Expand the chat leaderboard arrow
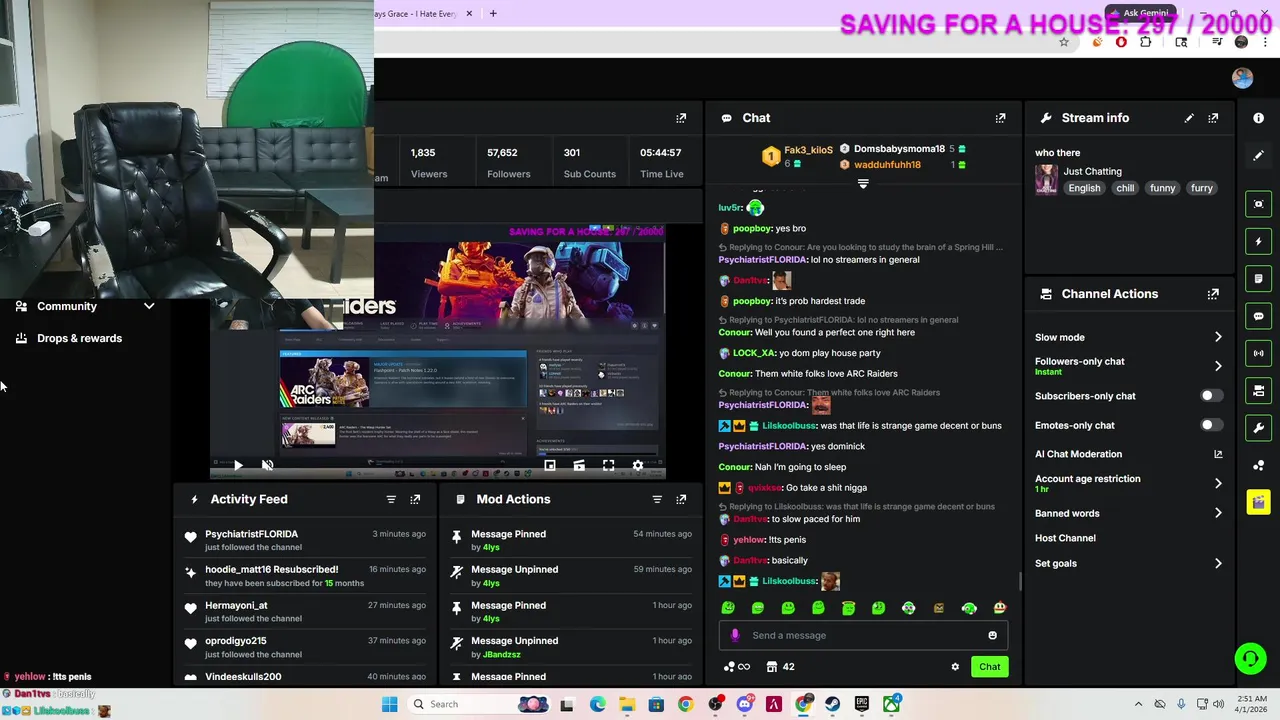1280x720 pixels. (863, 184)
